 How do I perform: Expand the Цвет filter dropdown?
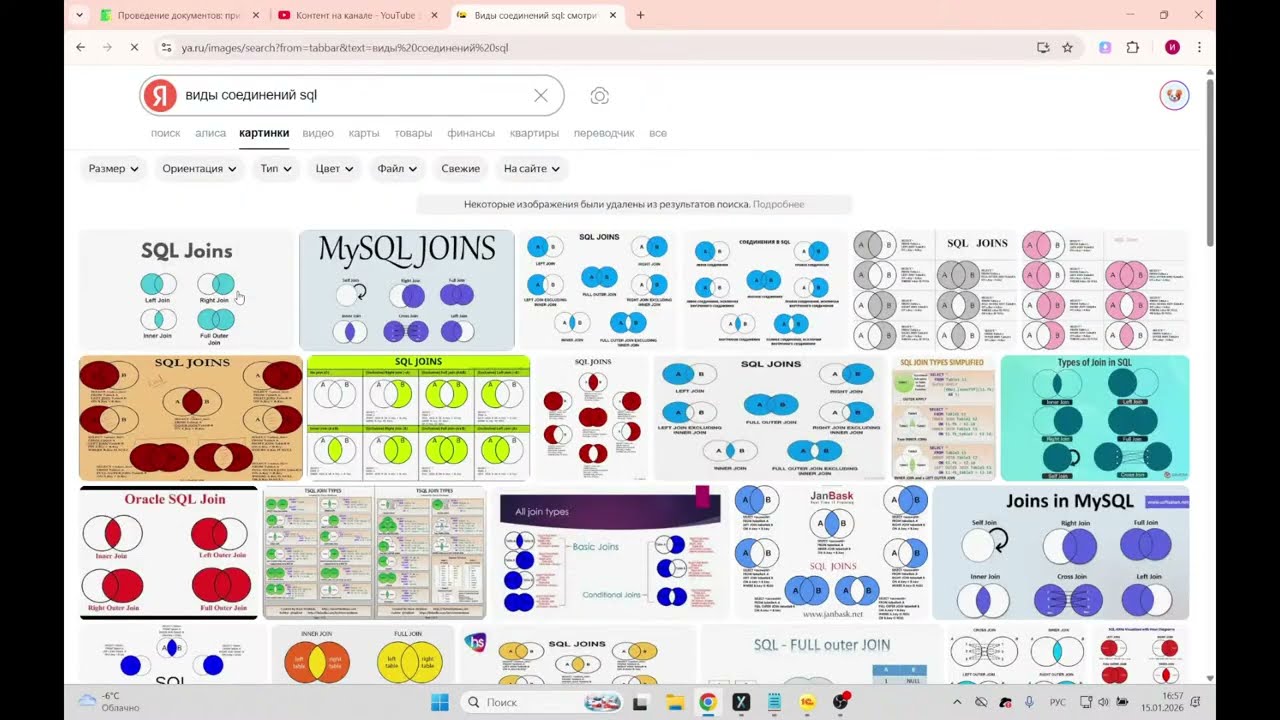(334, 168)
